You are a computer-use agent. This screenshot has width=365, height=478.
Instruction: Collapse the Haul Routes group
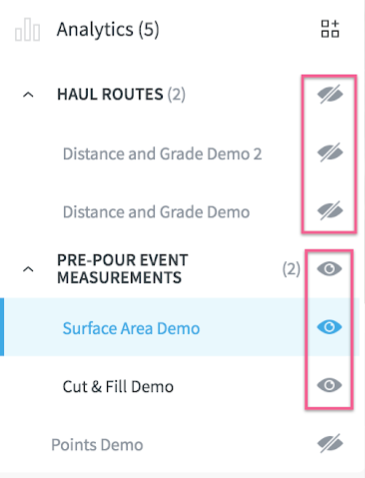(28, 95)
